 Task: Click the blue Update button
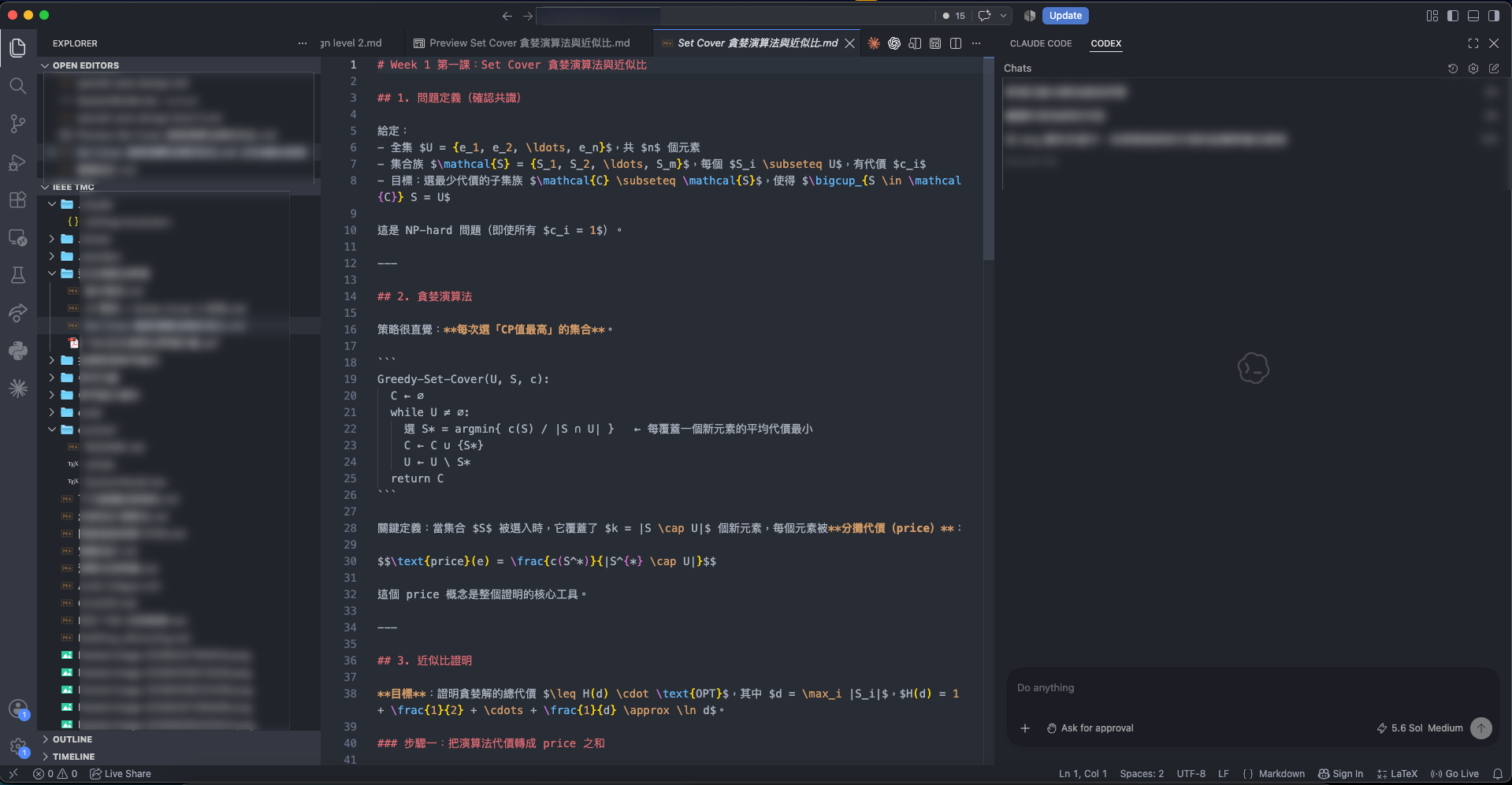coord(1065,16)
